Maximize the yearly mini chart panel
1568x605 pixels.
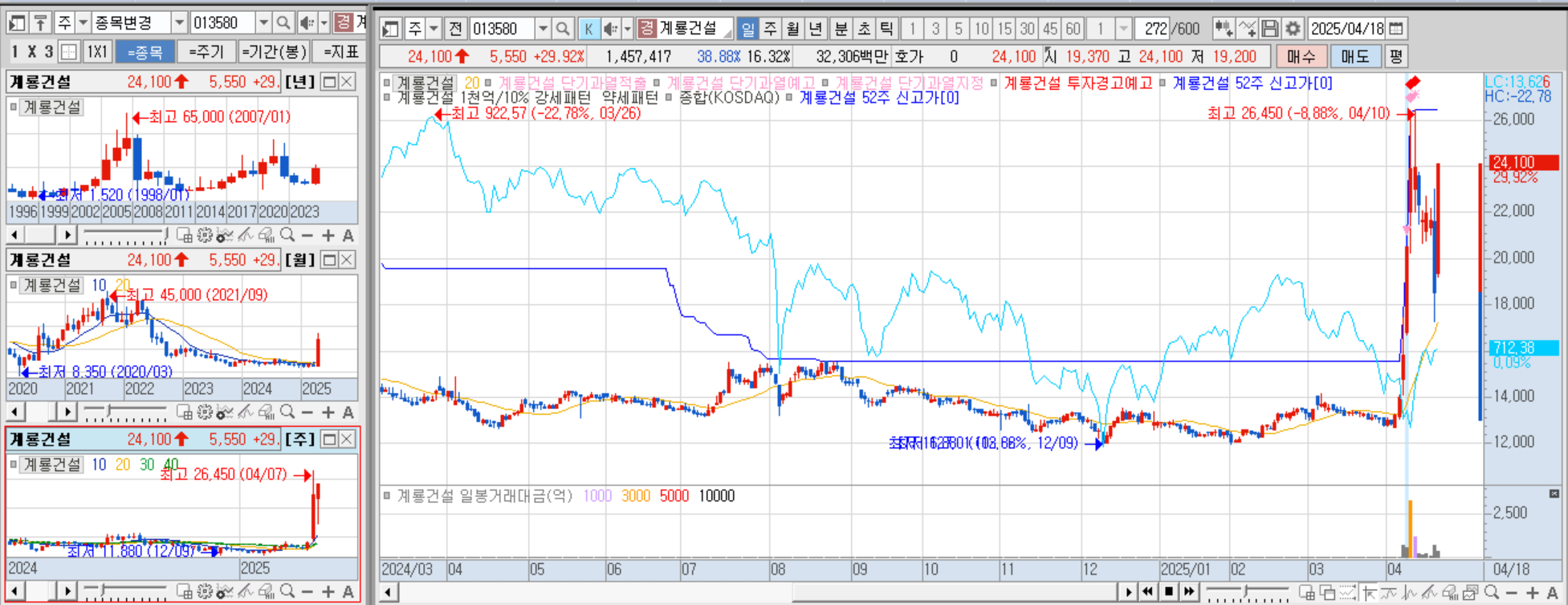(328, 81)
